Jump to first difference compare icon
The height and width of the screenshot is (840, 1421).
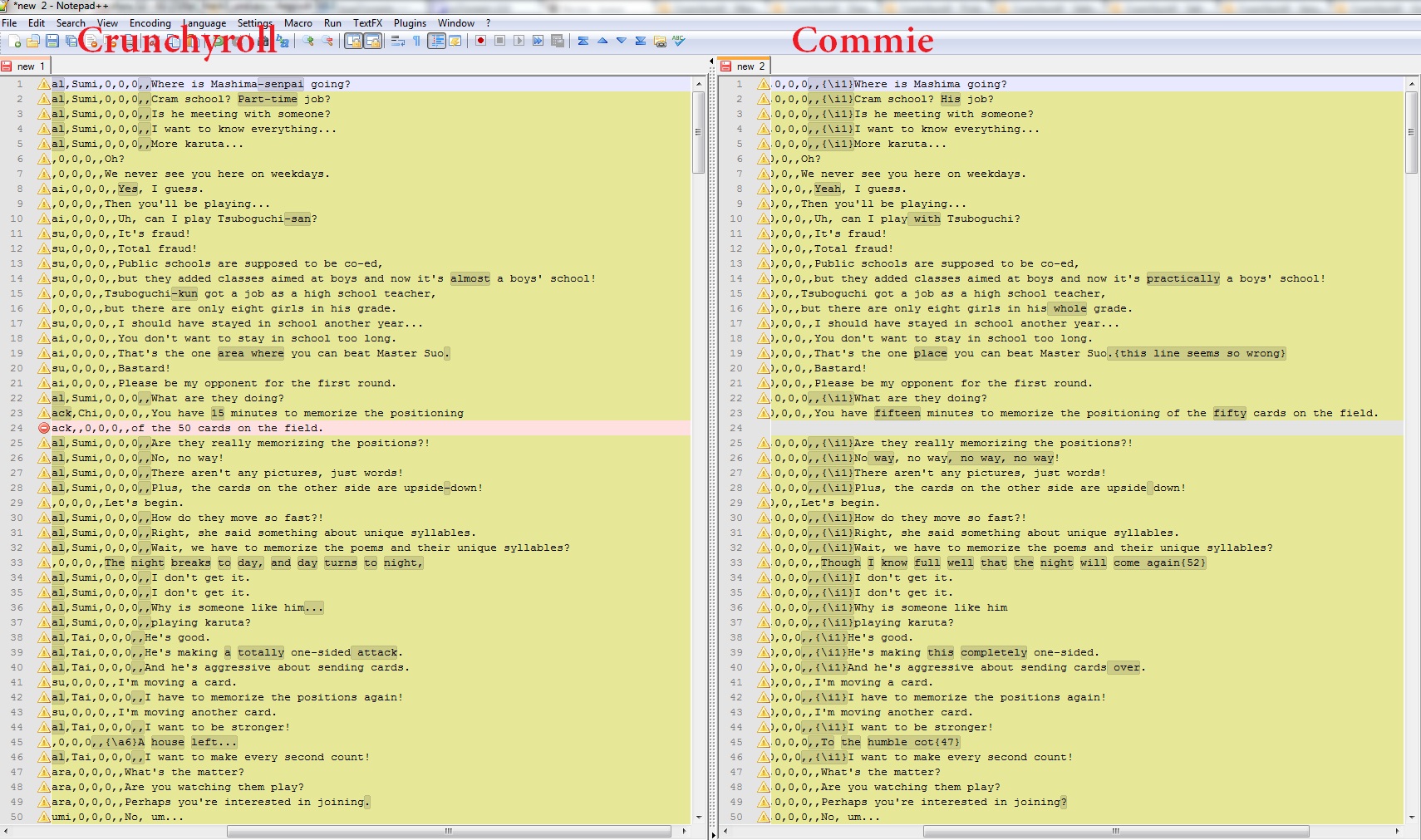(583, 41)
